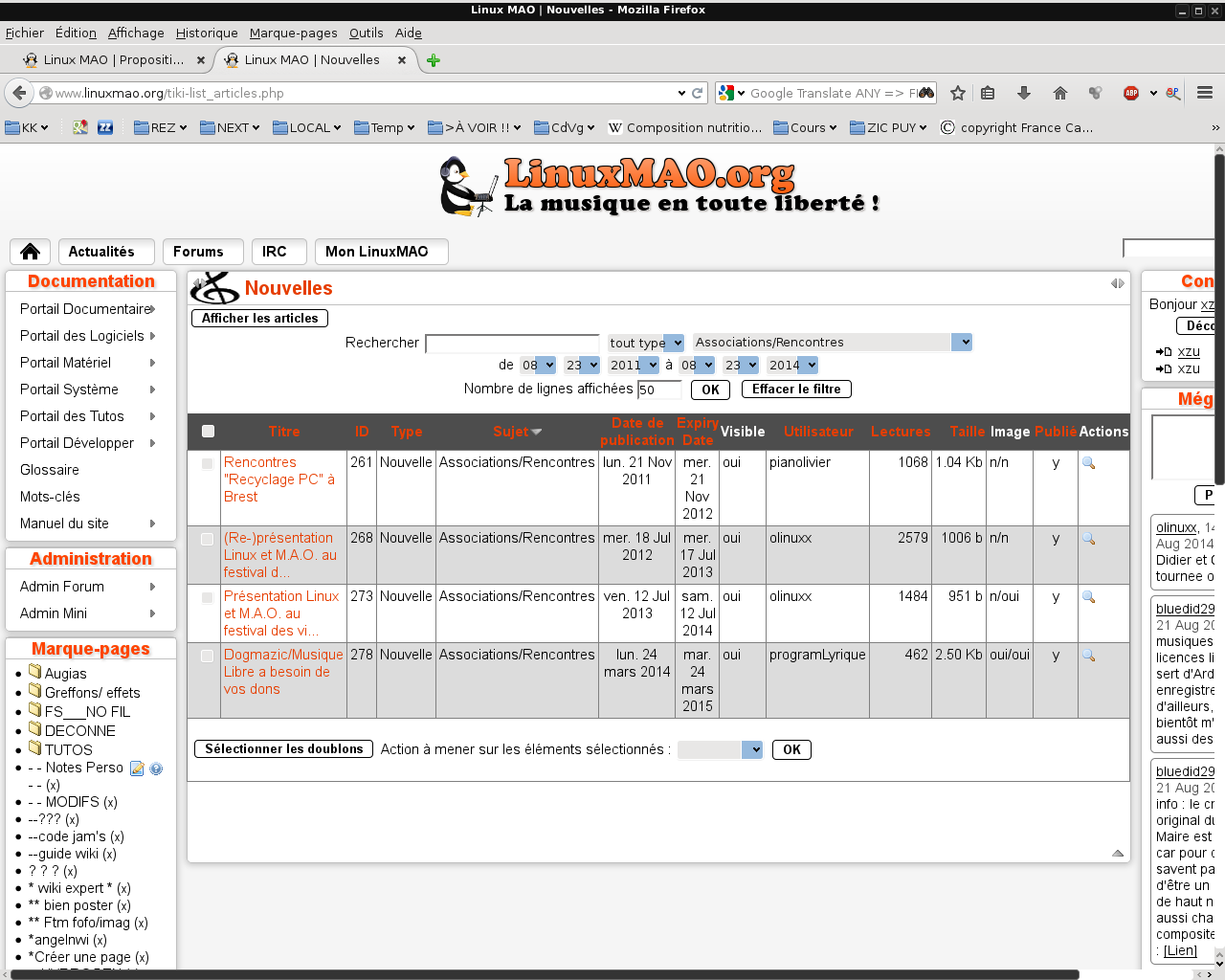Check the box for Dogmazic article row
The height and width of the screenshot is (980, 1225).
[207, 657]
